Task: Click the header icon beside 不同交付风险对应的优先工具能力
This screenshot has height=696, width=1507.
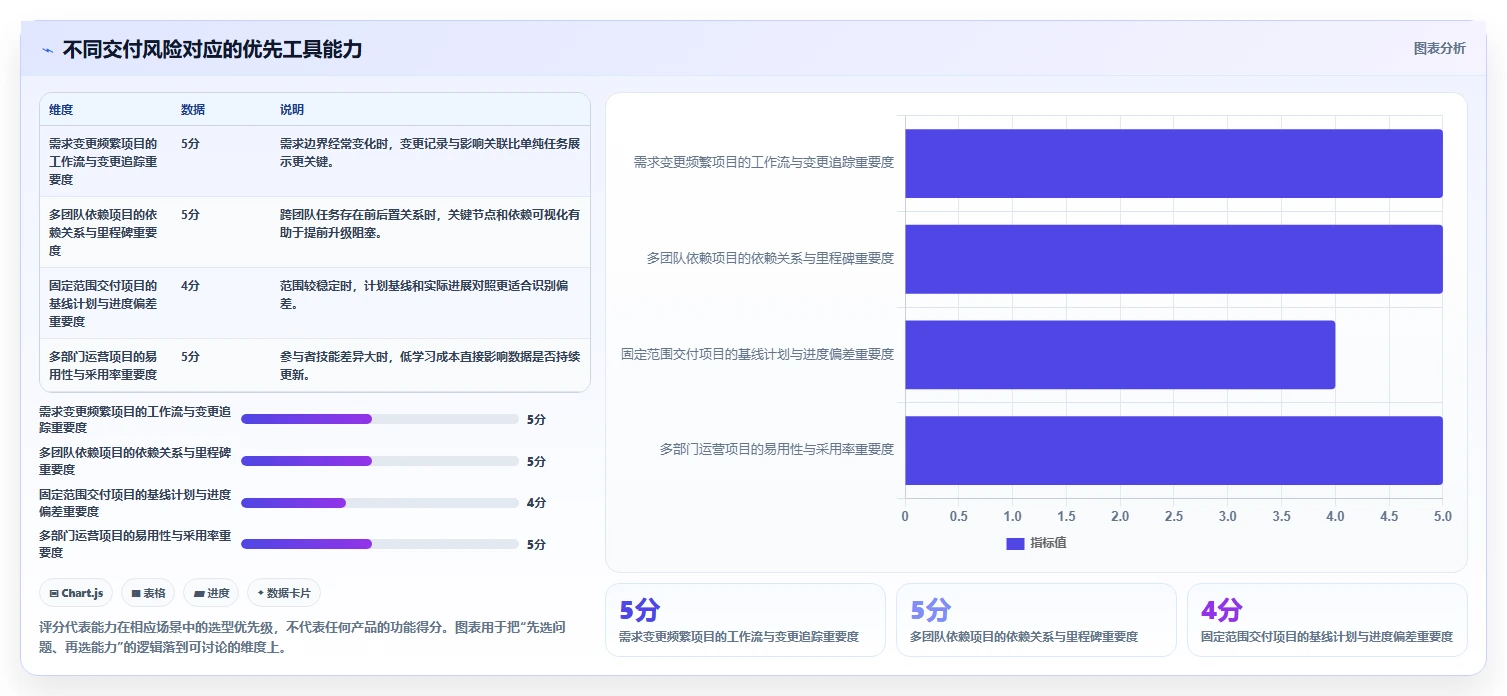Action: (x=47, y=50)
